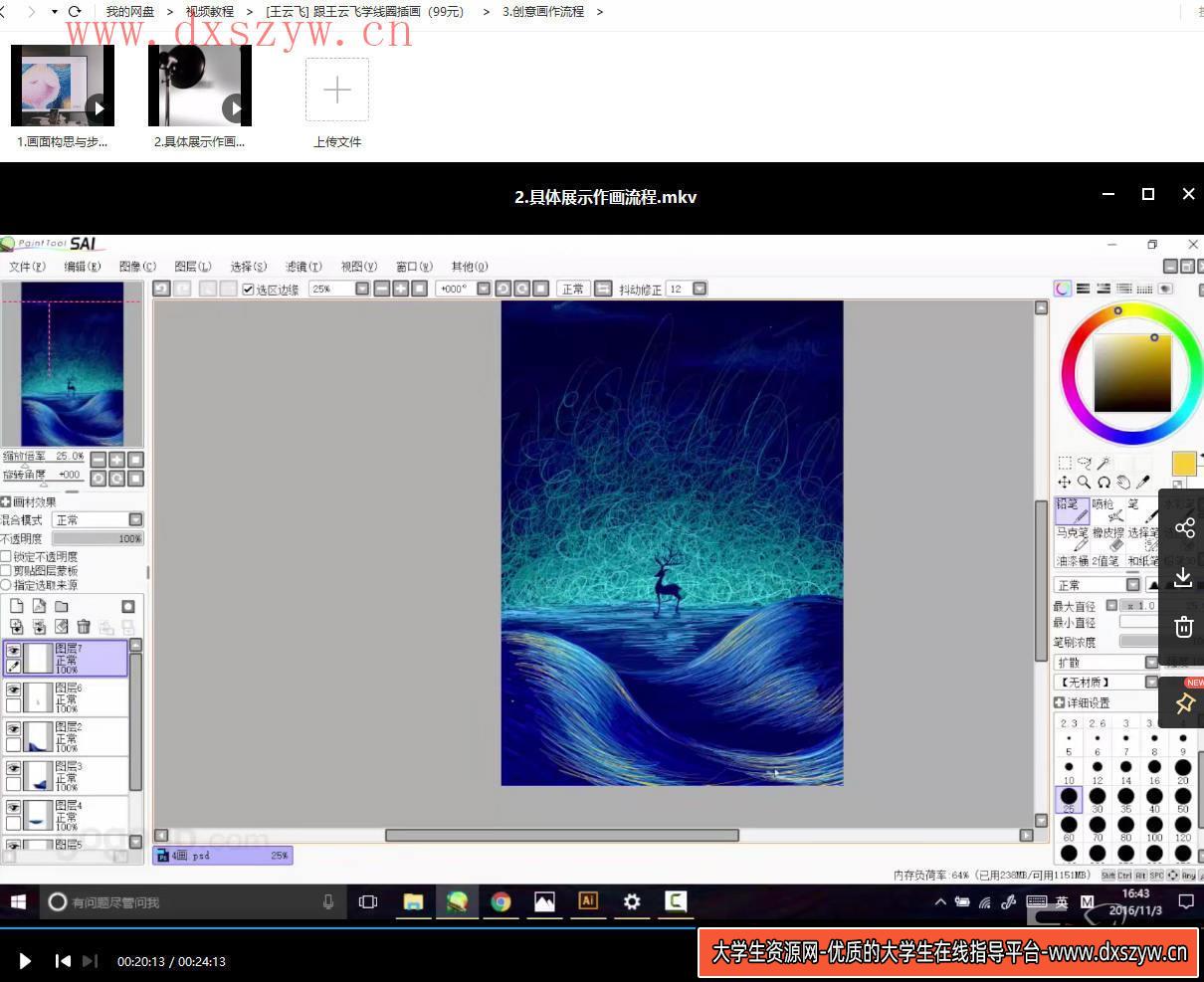The image size is (1204, 982).
Task: Create a new normal layer
Action: click(17, 606)
